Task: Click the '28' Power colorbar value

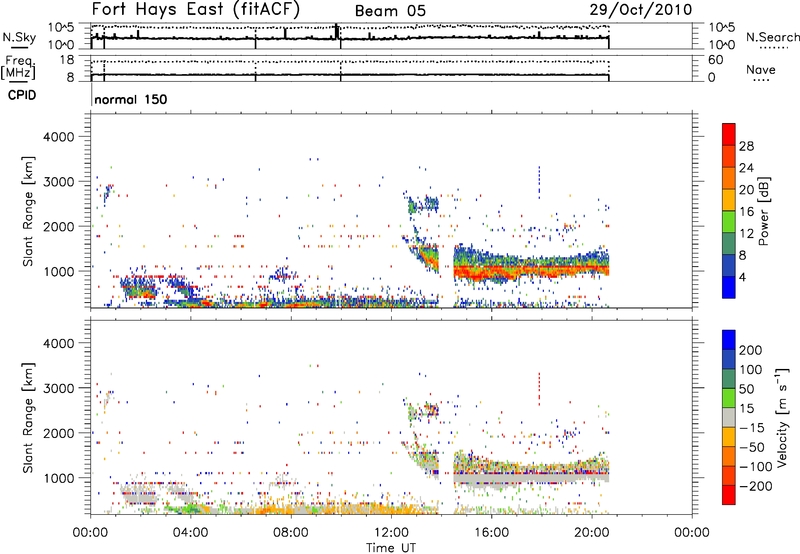Action: pyautogui.click(x=746, y=146)
